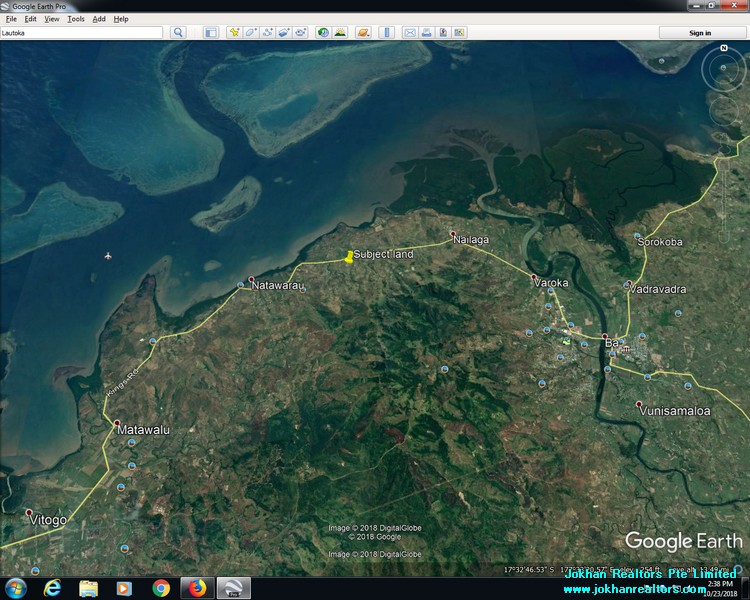Click the Subject land yellow pushpin
The image size is (750, 600).
(348, 256)
